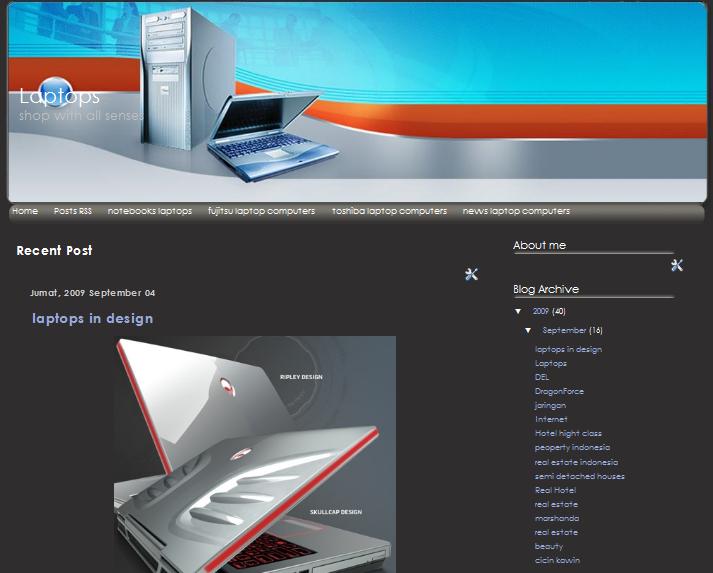Image resolution: width=713 pixels, height=573 pixels.
Task: Open the 'laptops in design' post title
Action: tap(93, 318)
